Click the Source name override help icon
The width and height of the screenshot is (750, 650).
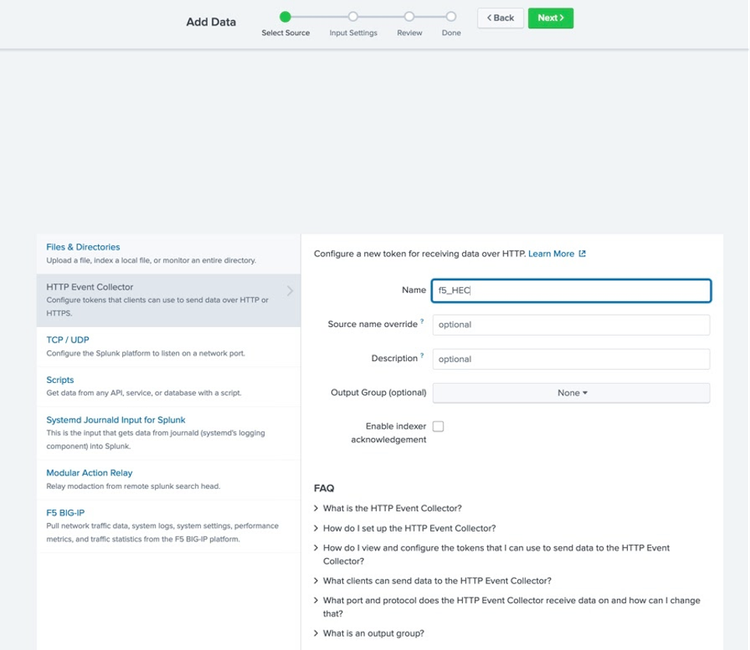point(422,322)
